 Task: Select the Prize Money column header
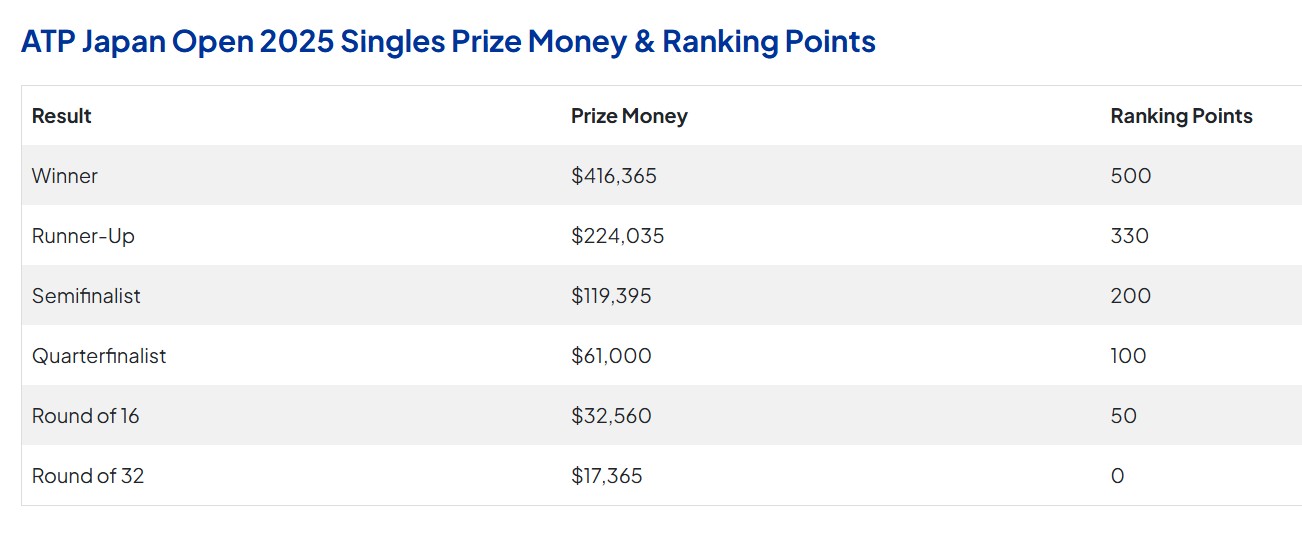(x=629, y=116)
